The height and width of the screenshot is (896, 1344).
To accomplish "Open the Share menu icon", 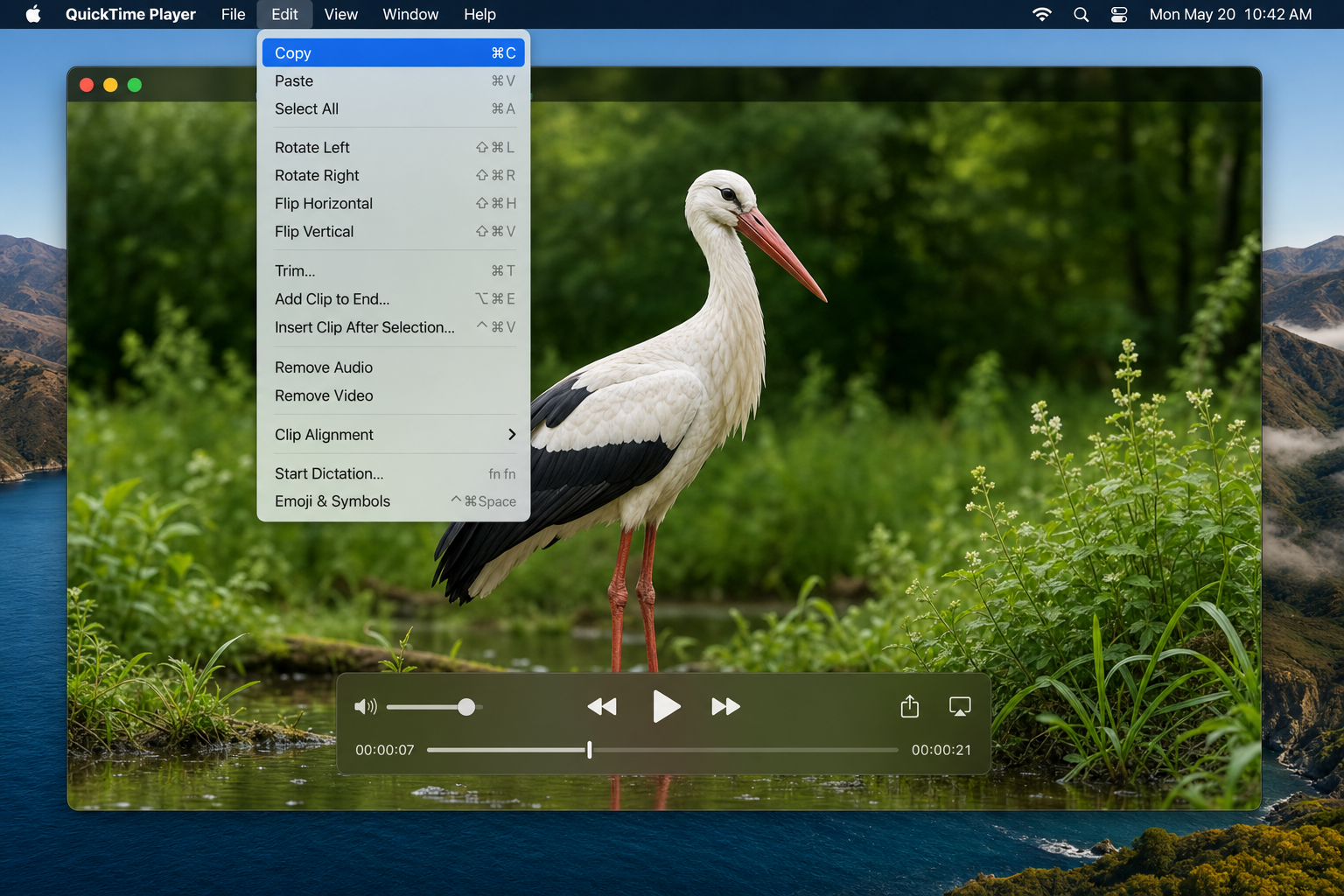I will click(x=910, y=705).
